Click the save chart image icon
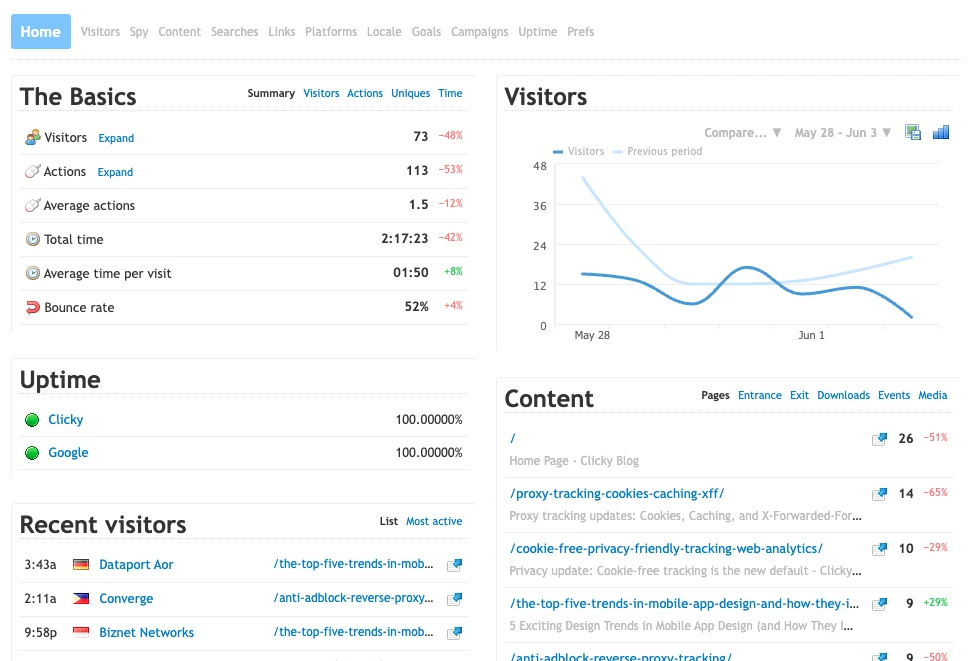973x661 pixels. click(912, 132)
